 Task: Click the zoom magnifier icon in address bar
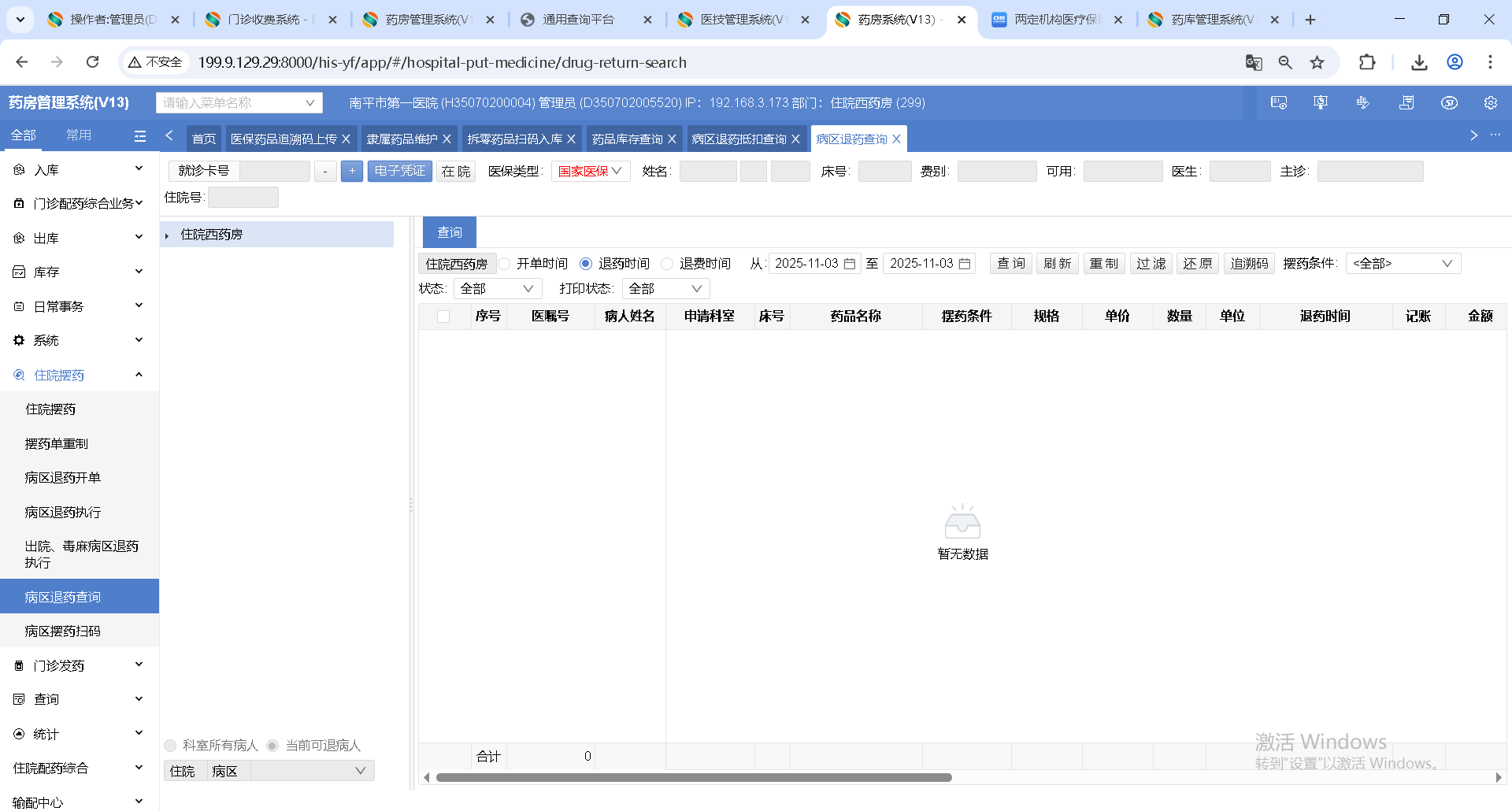pos(1285,62)
